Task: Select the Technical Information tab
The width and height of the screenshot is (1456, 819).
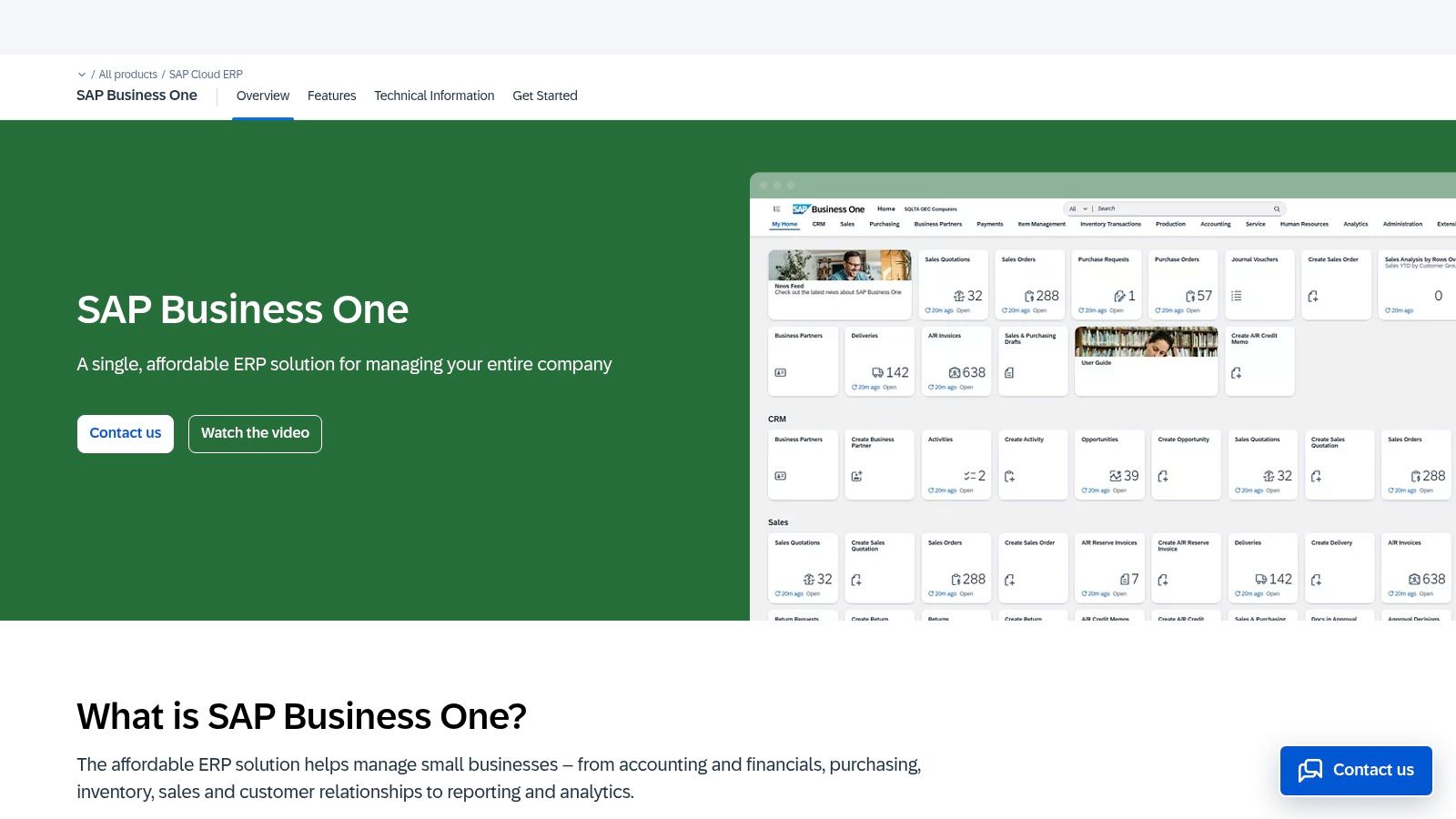Action: pos(434,96)
